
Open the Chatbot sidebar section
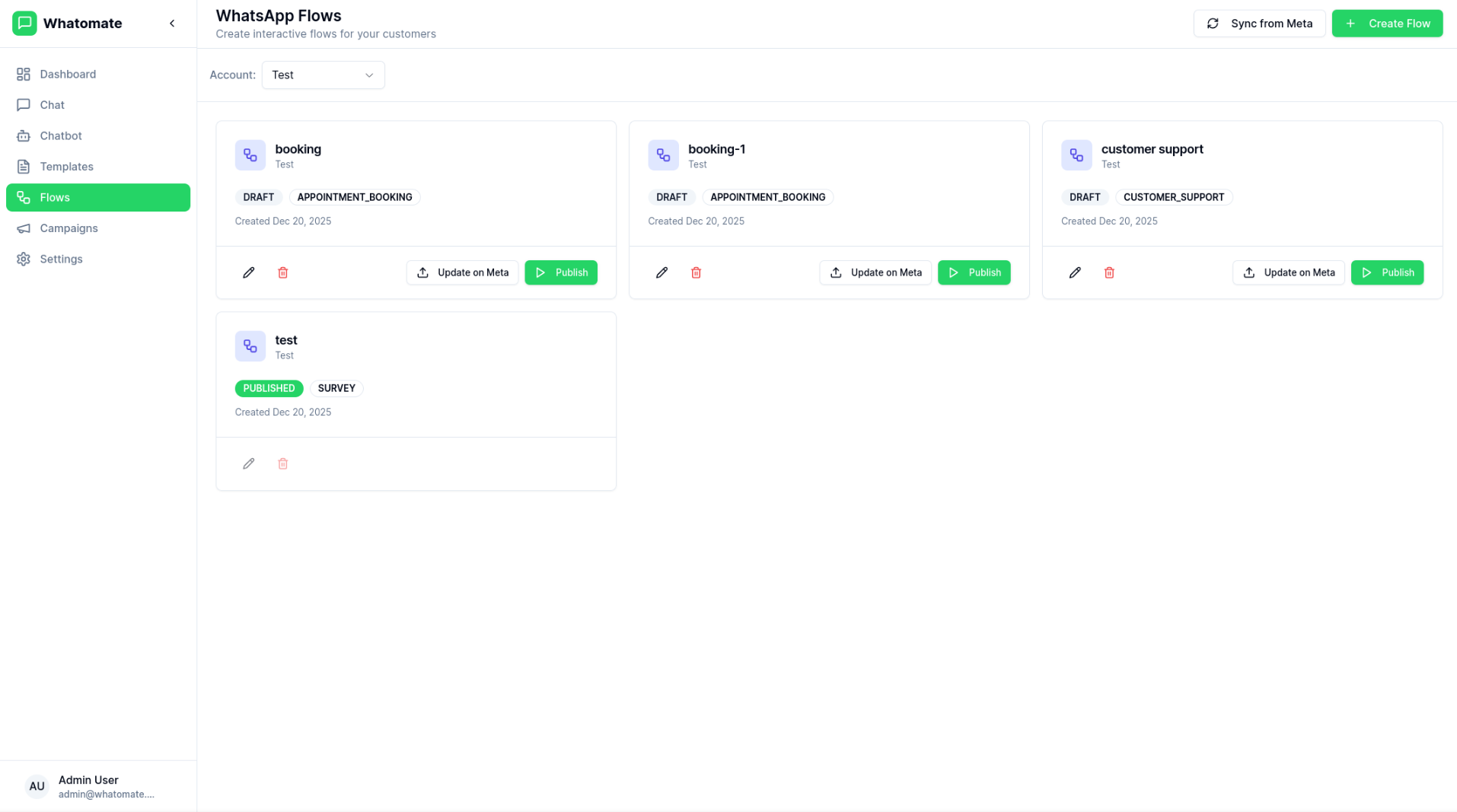[61, 135]
